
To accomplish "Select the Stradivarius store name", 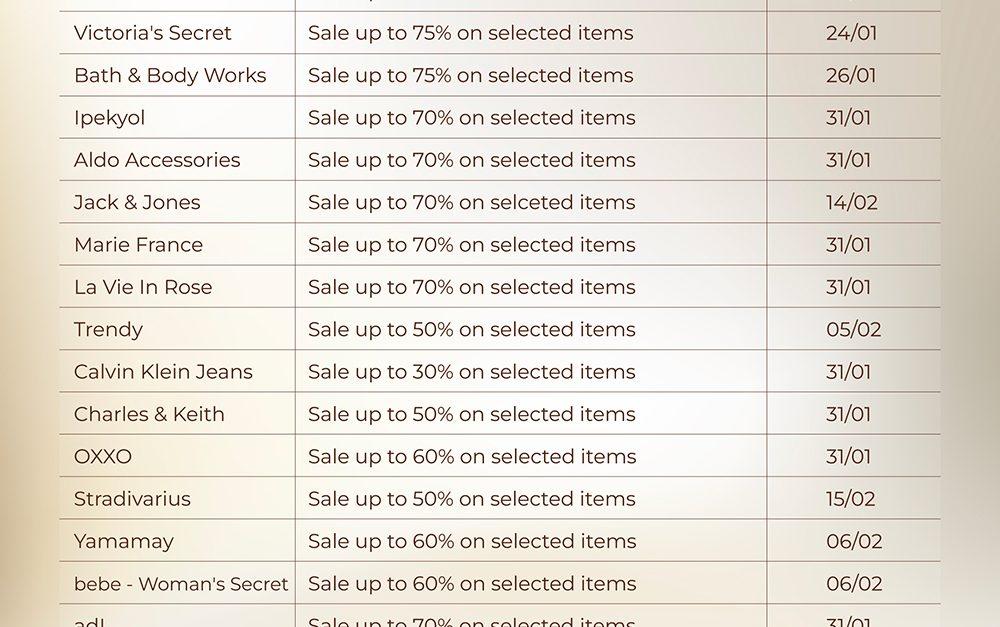I will [x=132, y=499].
